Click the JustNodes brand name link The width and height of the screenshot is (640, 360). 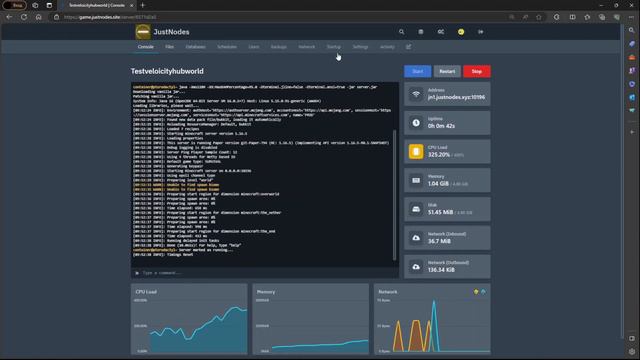[171, 32]
